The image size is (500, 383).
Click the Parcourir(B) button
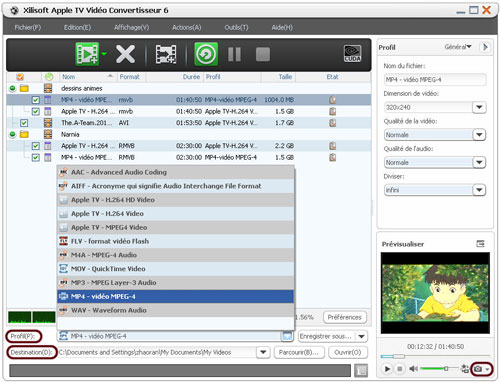click(x=299, y=352)
